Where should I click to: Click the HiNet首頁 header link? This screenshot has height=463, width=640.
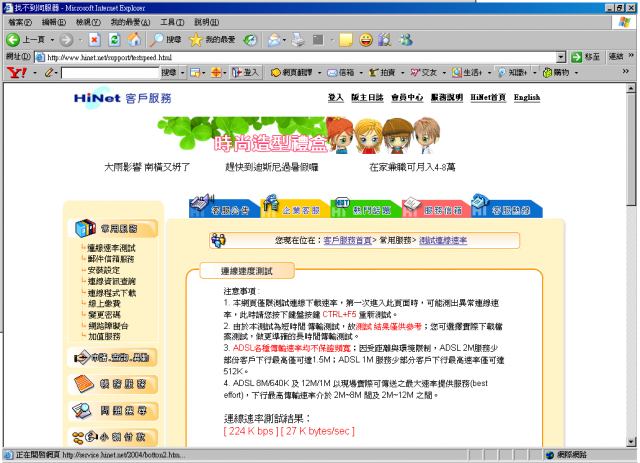point(488,98)
